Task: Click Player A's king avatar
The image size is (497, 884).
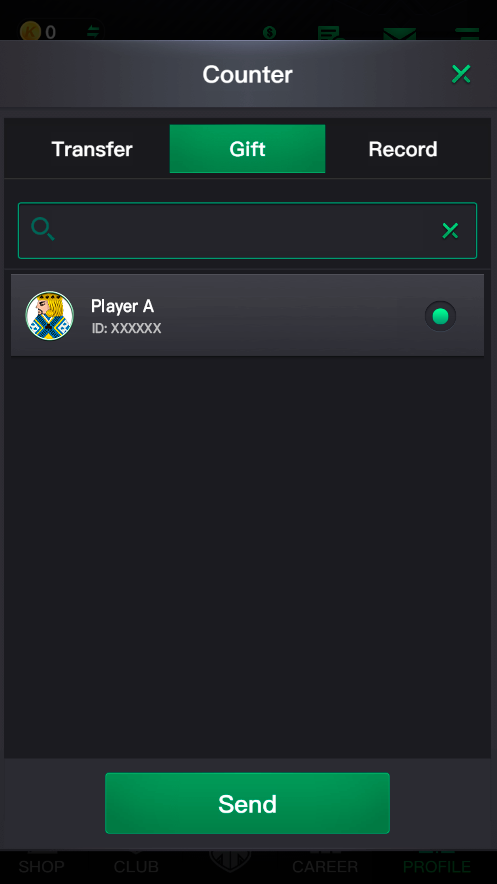Action: (50, 316)
